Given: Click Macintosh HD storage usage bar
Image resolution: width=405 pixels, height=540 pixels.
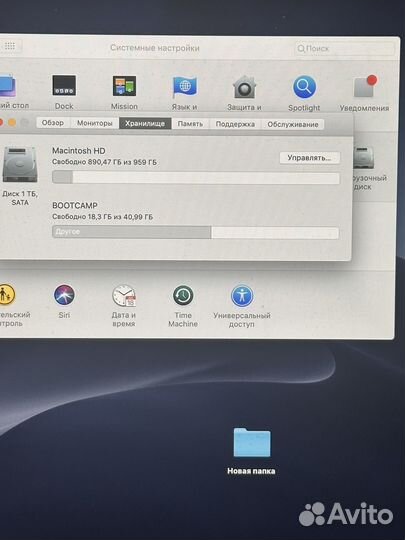Looking at the screenshot, I should tap(196, 178).
